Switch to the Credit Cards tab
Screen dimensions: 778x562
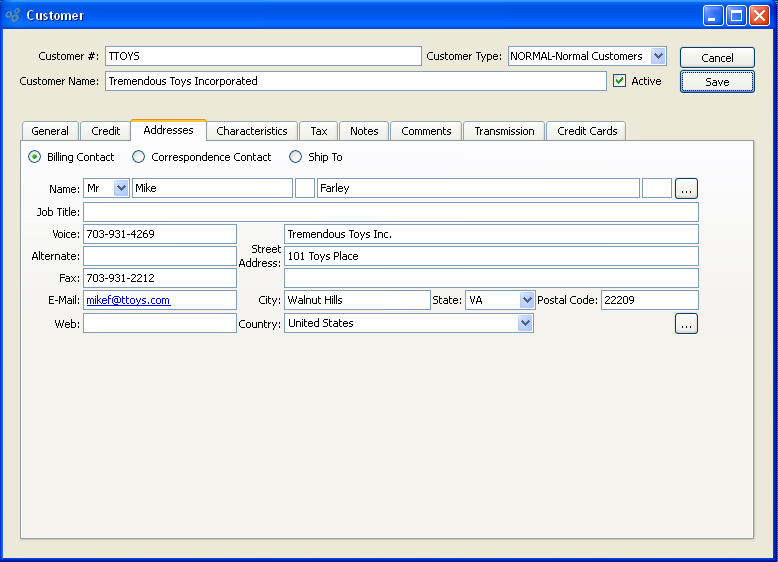tap(586, 131)
